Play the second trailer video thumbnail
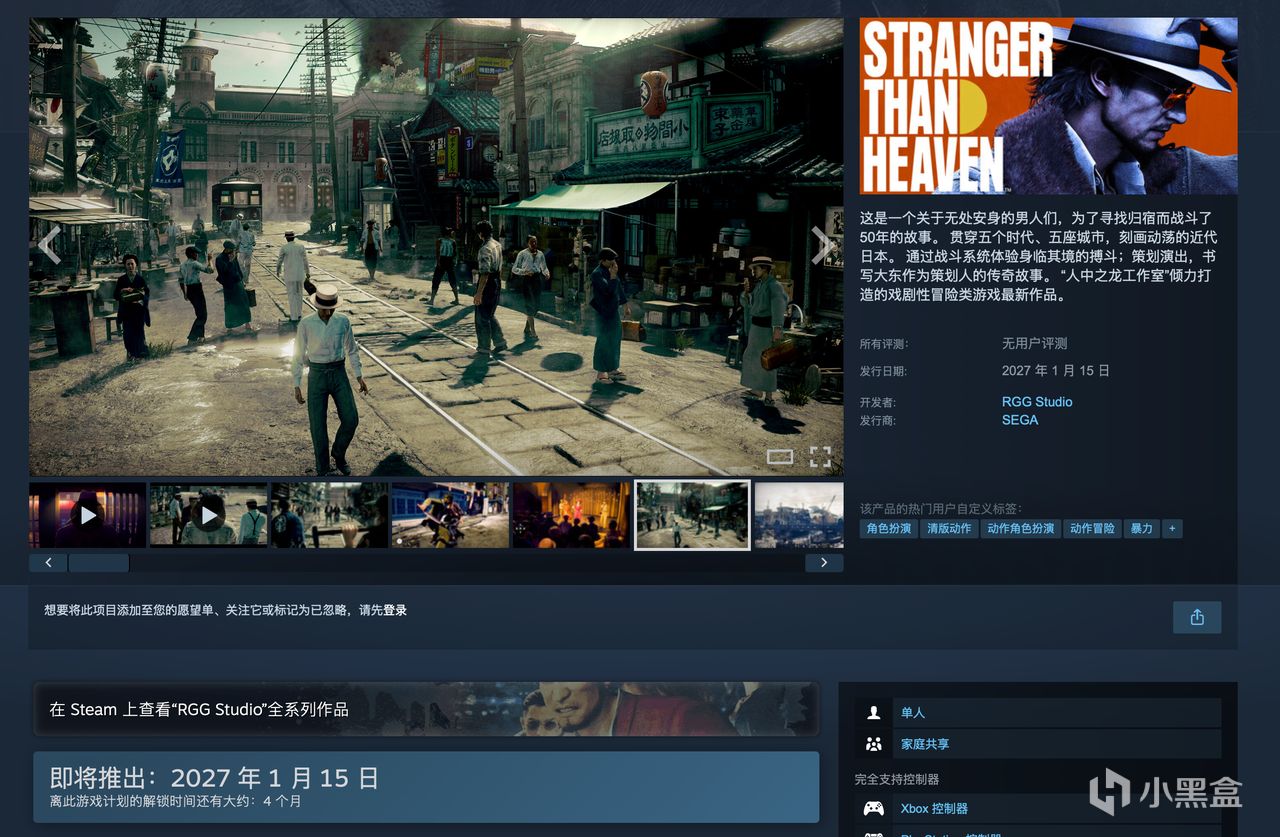This screenshot has height=837, width=1280. [209, 515]
